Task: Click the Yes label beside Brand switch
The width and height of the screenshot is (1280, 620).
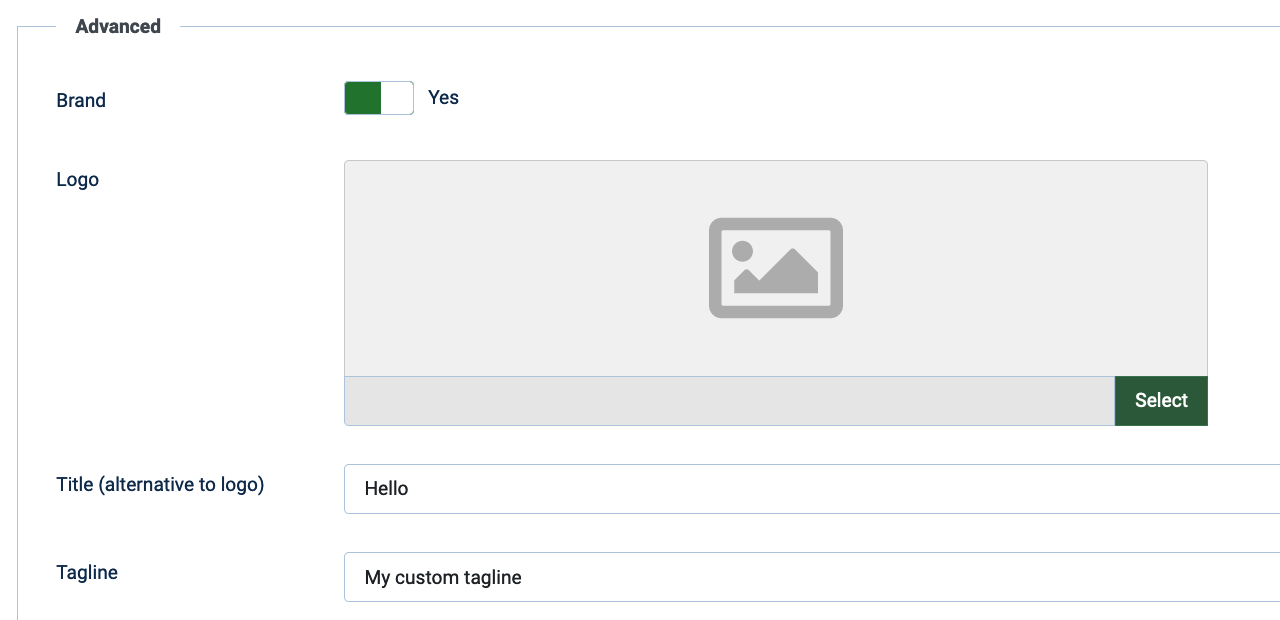Action: pyautogui.click(x=443, y=97)
